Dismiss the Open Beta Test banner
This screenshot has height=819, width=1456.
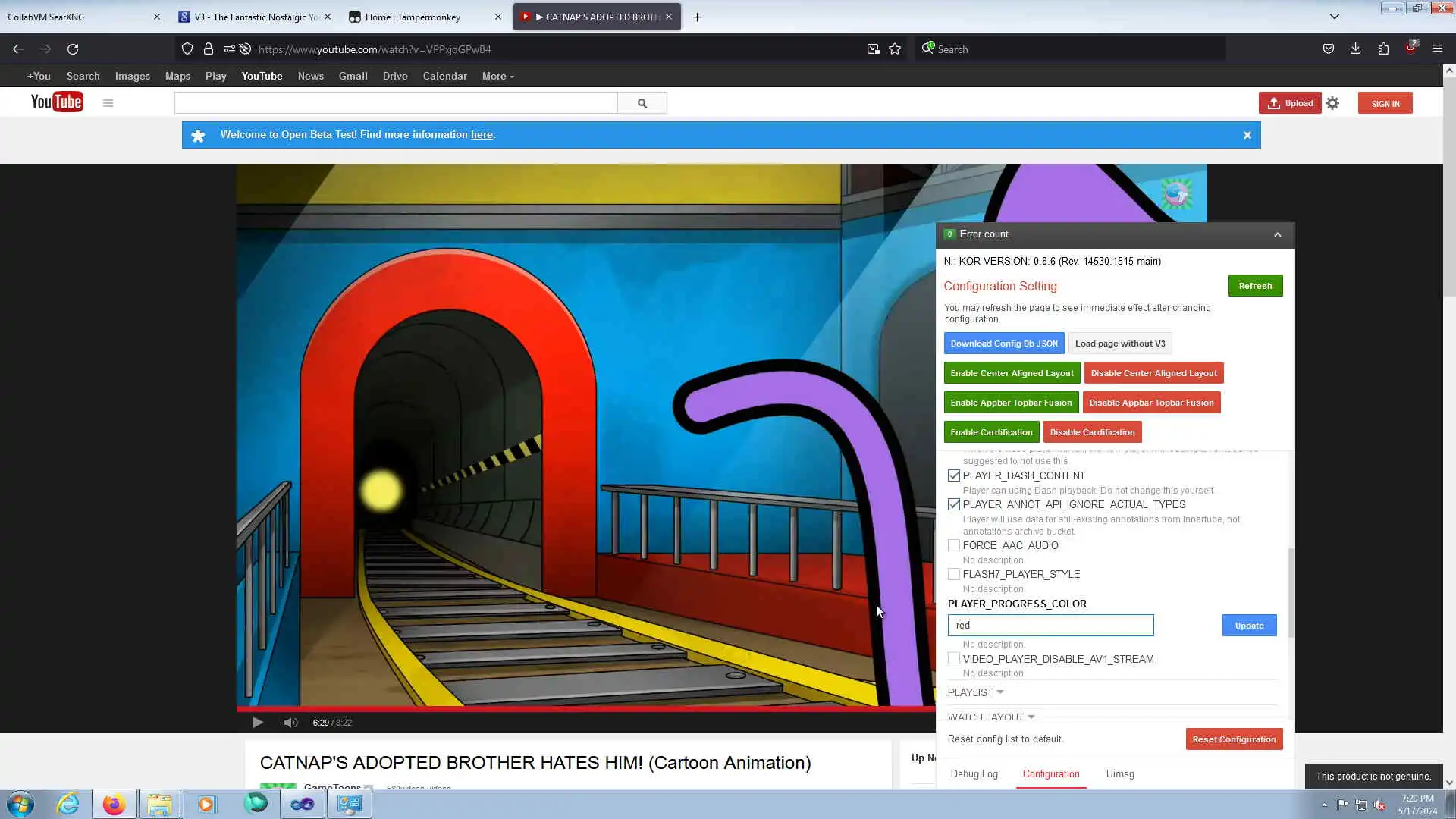tap(1247, 135)
